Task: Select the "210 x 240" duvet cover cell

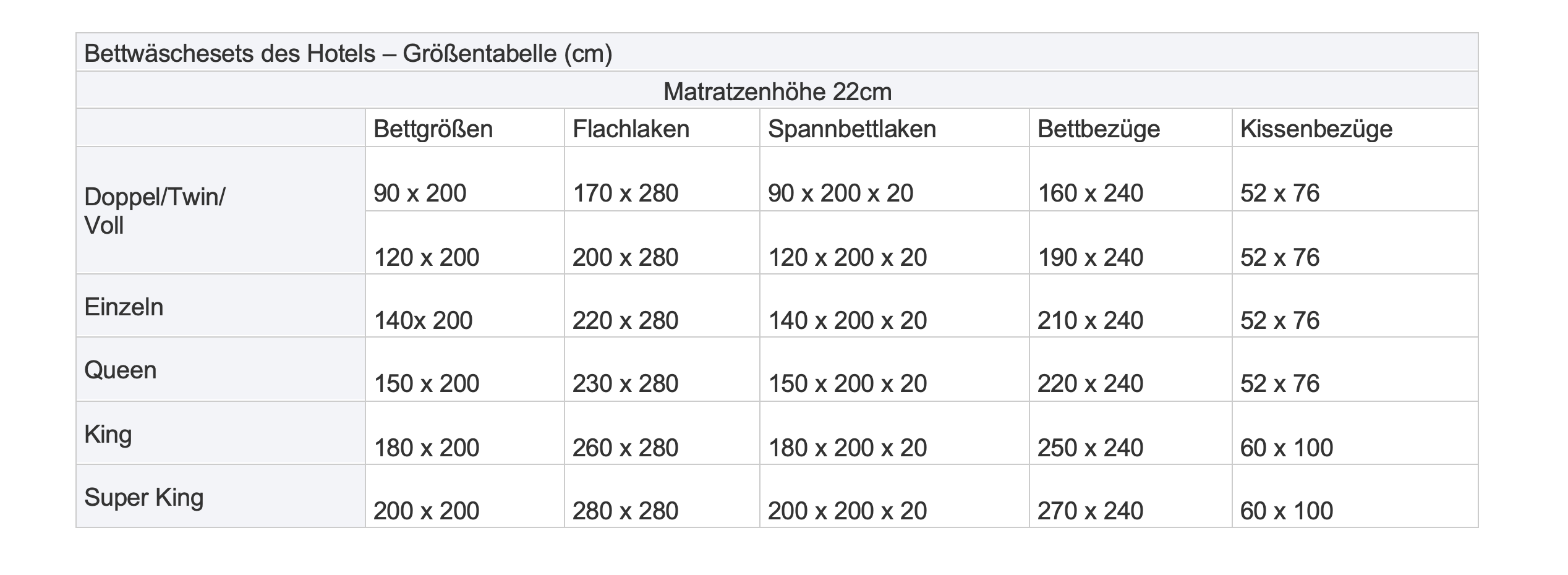Action: coord(1090,321)
